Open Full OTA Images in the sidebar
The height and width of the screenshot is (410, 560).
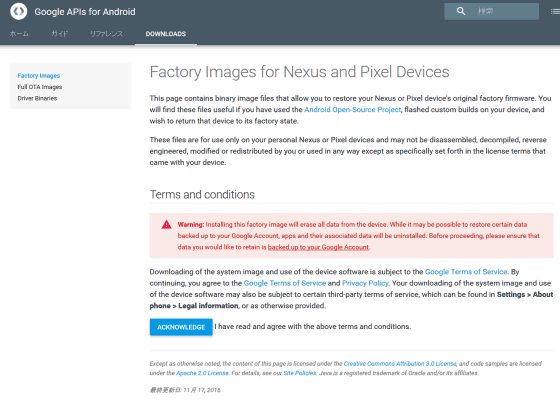point(40,87)
